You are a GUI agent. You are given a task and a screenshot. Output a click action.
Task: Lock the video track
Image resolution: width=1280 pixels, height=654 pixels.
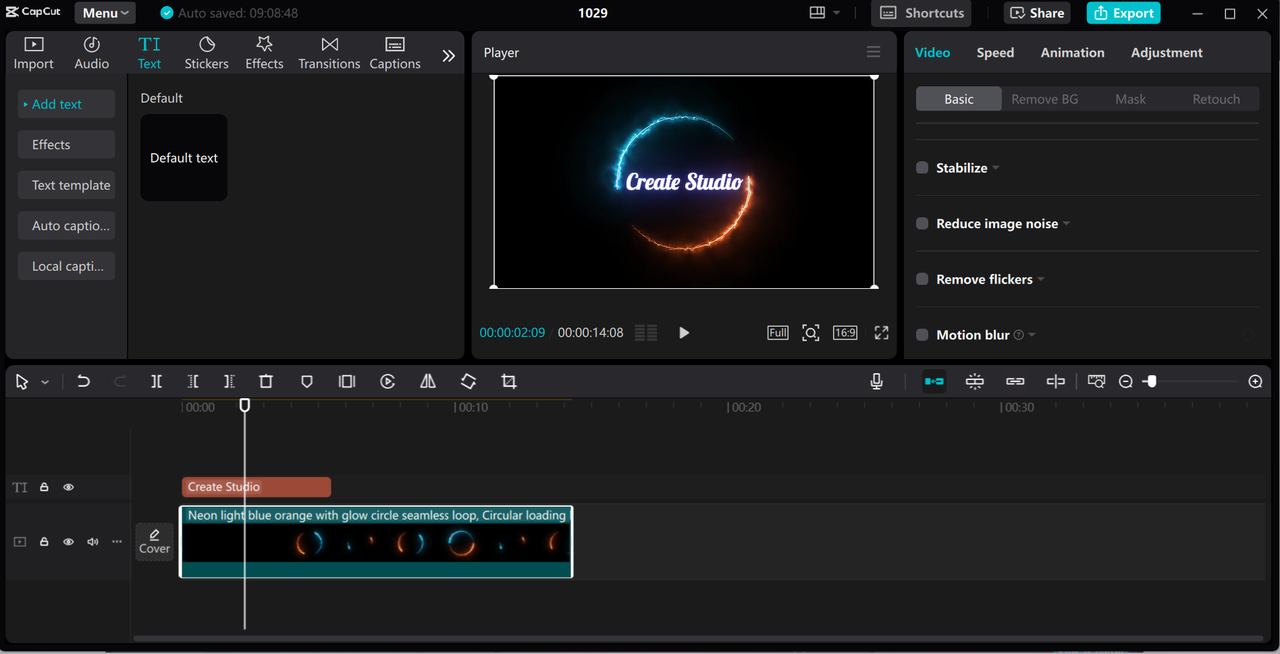coord(44,542)
